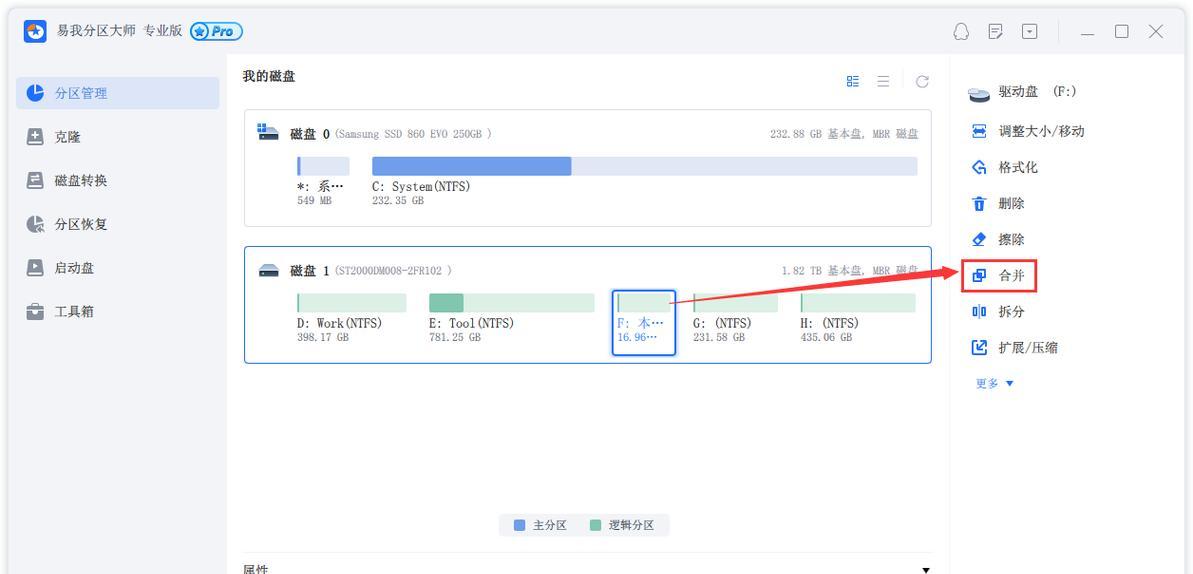Click the 驱动盘 (F:) drive icon
The height and width of the screenshot is (574, 1193).
pos(978,94)
